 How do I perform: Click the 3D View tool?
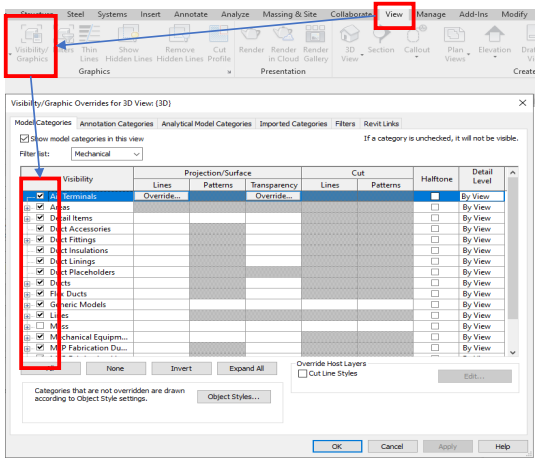(x=349, y=44)
